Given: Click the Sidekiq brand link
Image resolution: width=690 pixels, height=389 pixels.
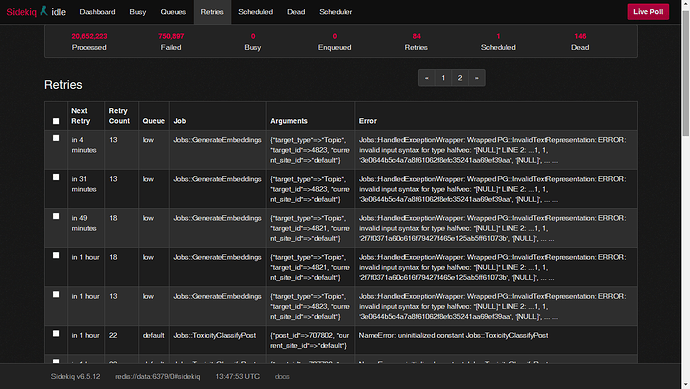Looking at the screenshot, I should click(x=22, y=12).
